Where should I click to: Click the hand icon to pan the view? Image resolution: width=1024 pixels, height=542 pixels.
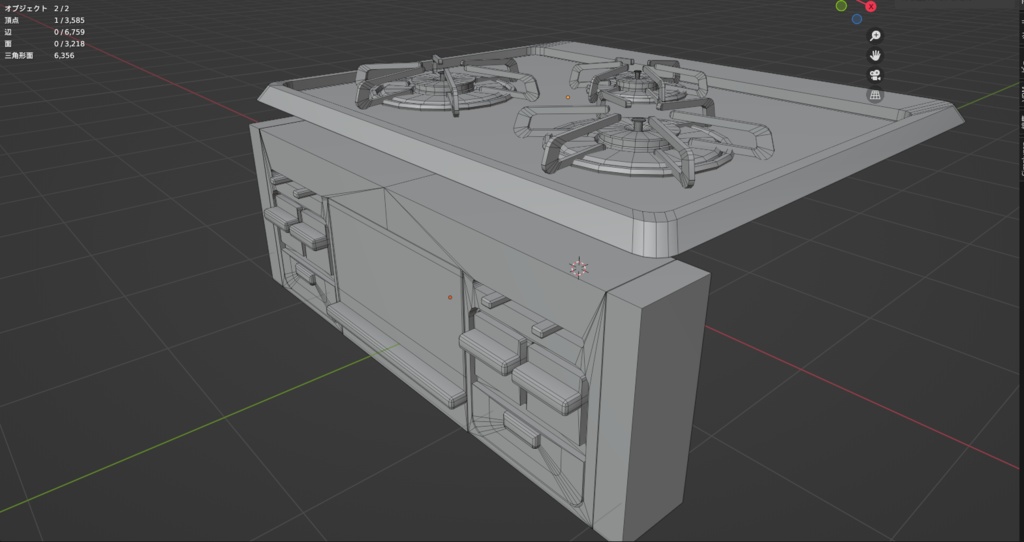coord(875,56)
